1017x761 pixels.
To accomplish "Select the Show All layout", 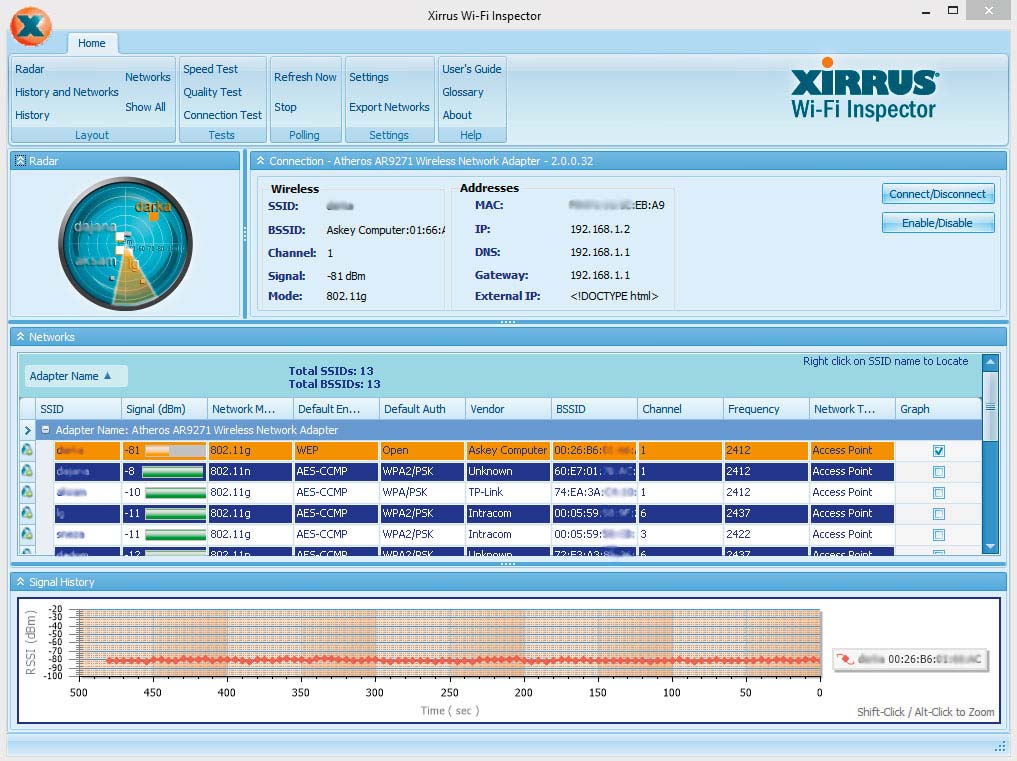I will 145,107.
